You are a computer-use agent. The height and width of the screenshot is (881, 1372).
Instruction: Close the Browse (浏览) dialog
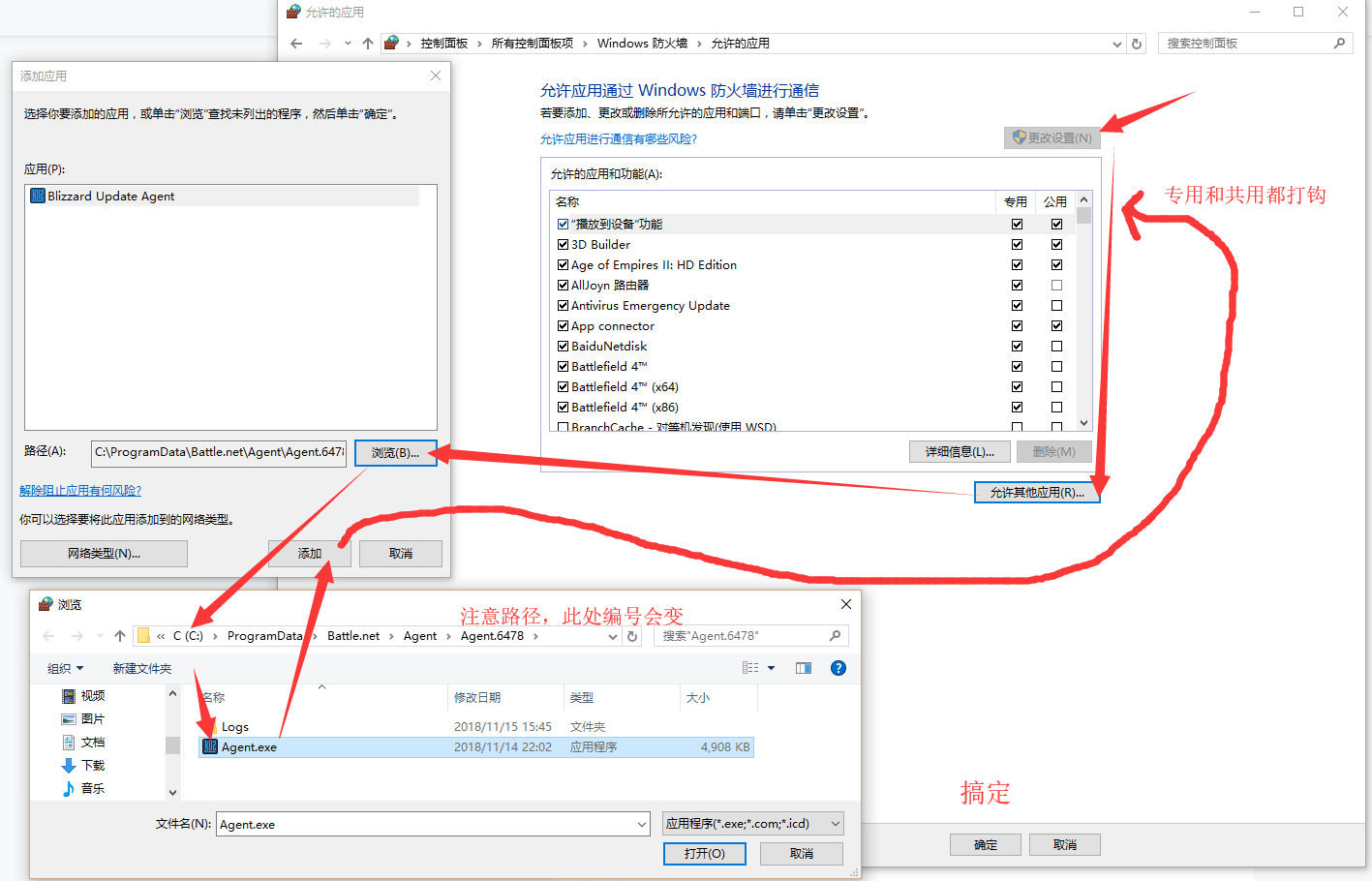pos(846,604)
